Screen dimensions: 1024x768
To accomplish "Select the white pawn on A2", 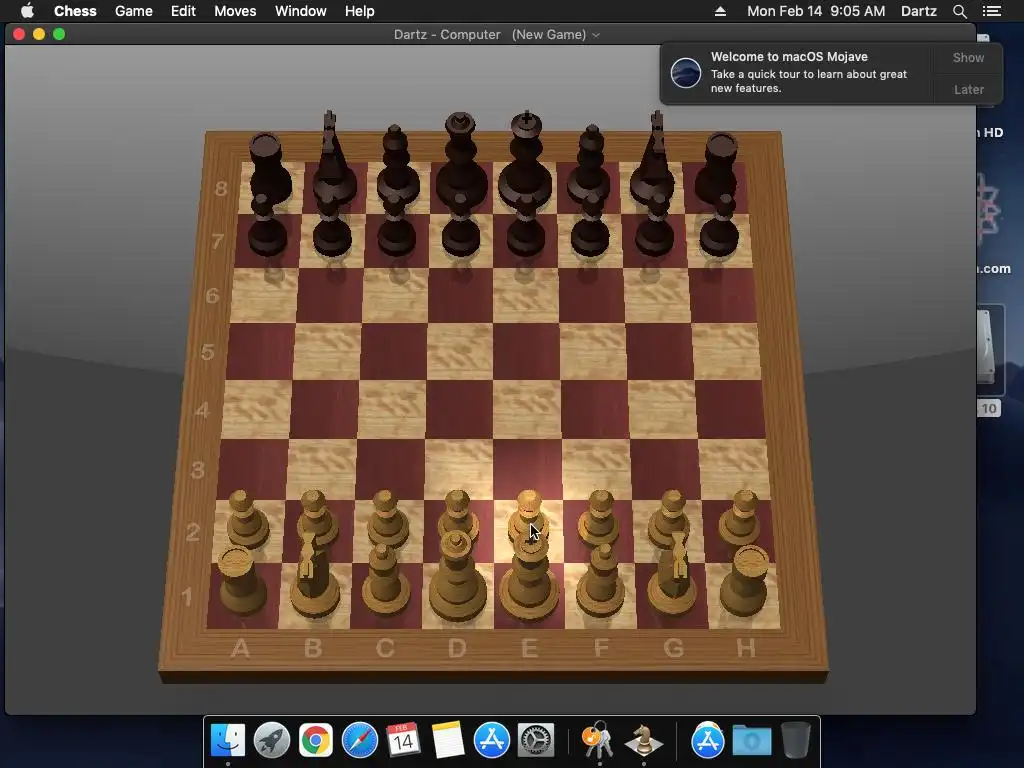I will pos(247,519).
